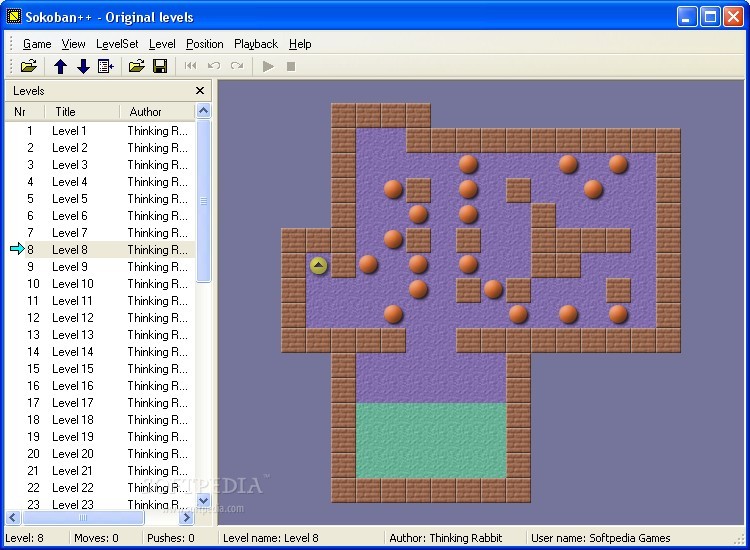Select Level 14 in the list
The image size is (750, 550).
pos(100,352)
